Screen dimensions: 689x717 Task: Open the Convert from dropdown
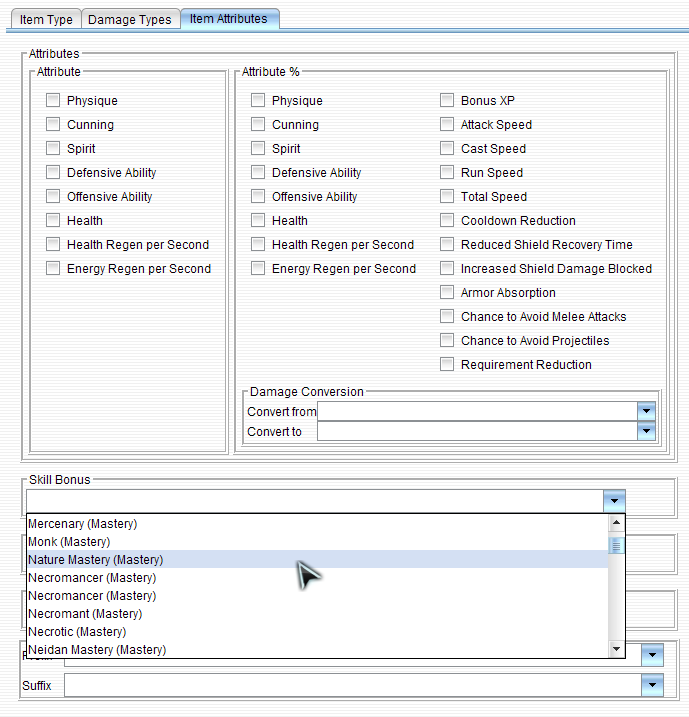pos(645,411)
